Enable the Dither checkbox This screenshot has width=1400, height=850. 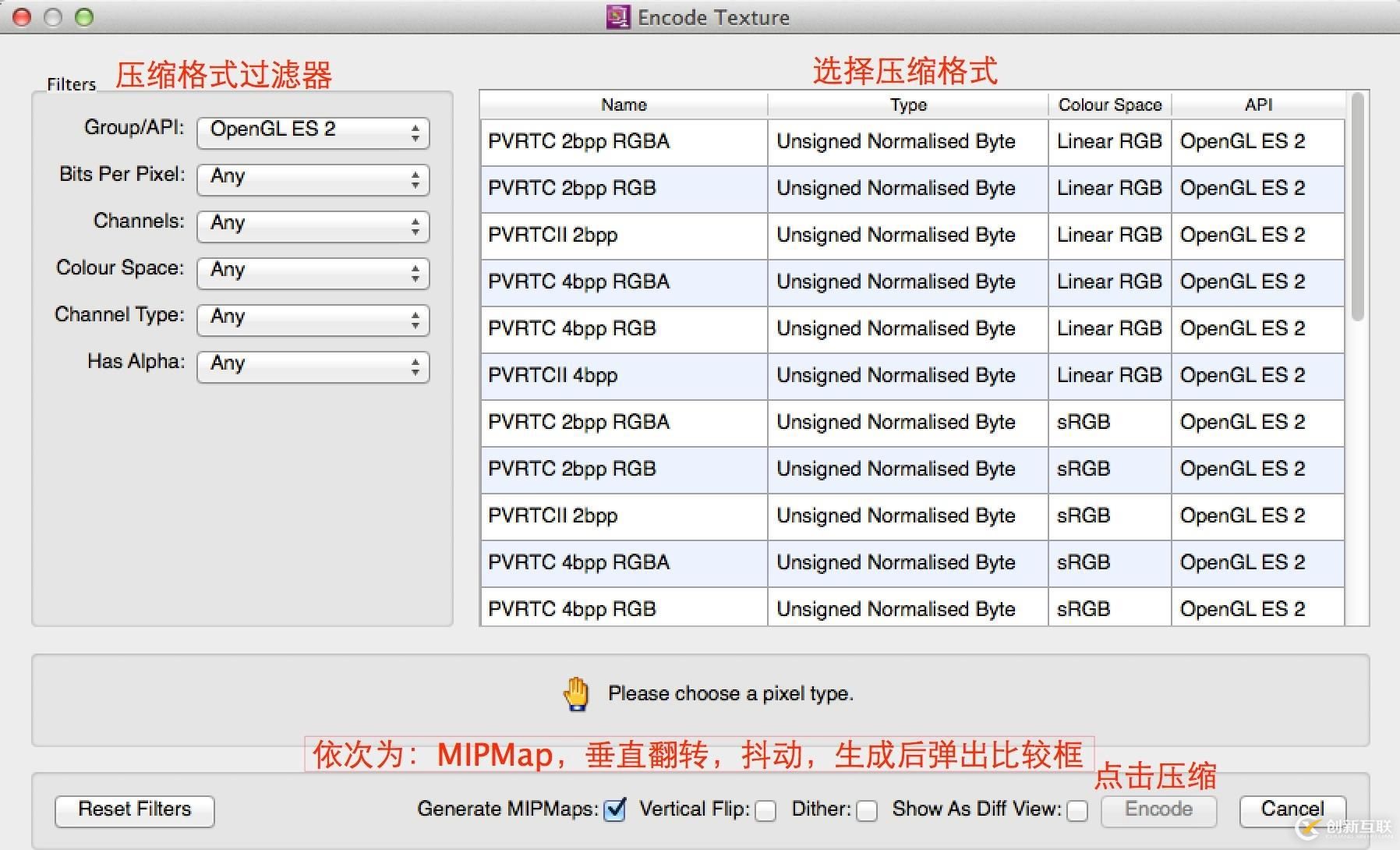tap(867, 811)
